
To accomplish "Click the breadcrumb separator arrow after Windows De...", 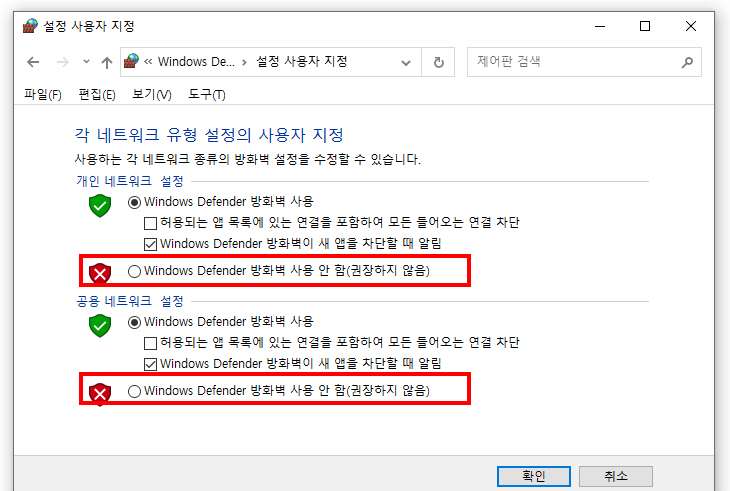I will pyautogui.click(x=244, y=62).
